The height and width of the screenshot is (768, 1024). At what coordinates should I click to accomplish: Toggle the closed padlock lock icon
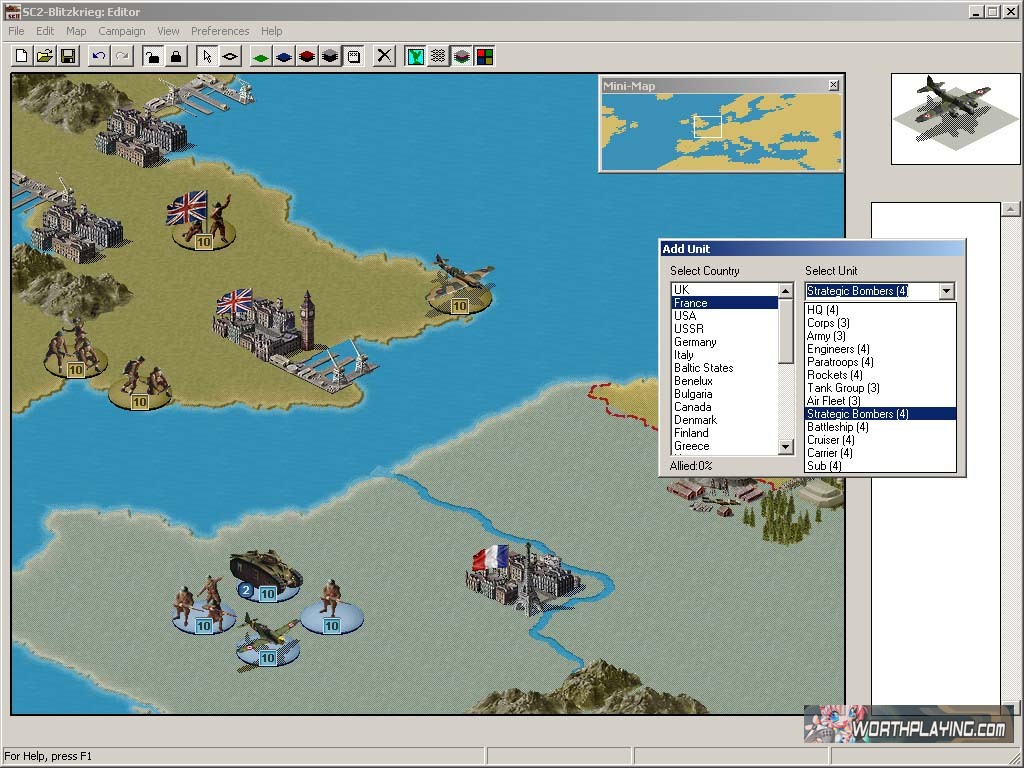[176, 56]
